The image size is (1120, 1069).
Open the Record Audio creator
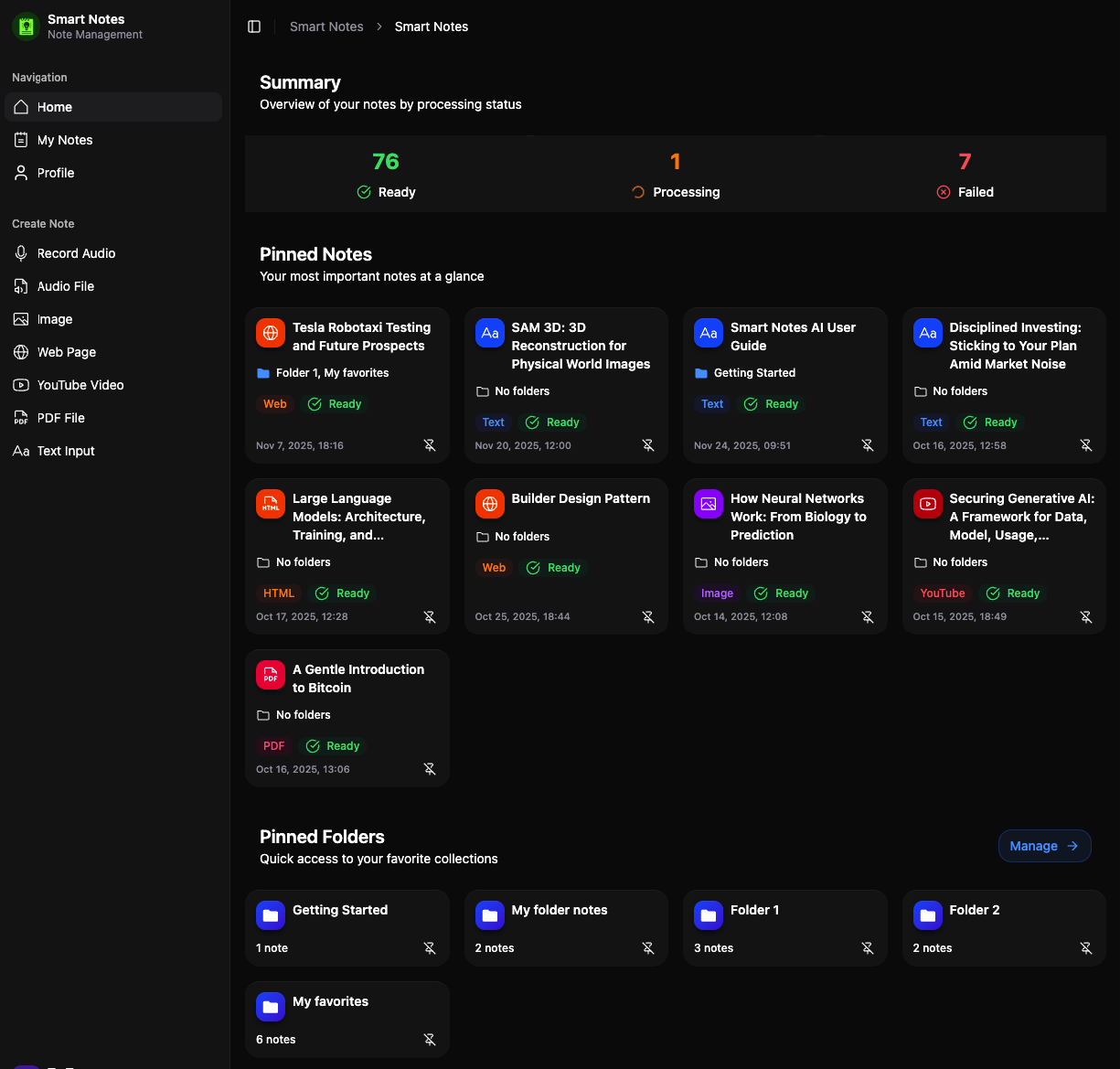point(78,253)
